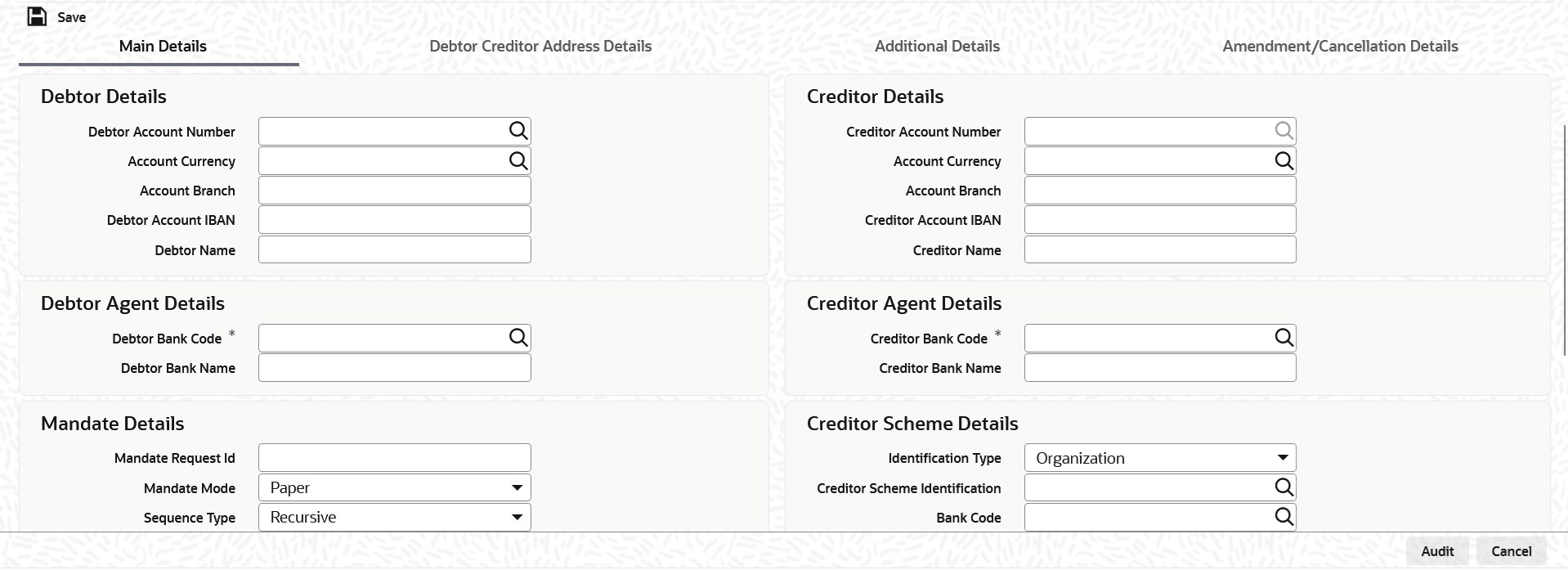Image resolution: width=1568 pixels, height=570 pixels.
Task: Search debtor Account Currency list
Action: pyautogui.click(x=518, y=160)
